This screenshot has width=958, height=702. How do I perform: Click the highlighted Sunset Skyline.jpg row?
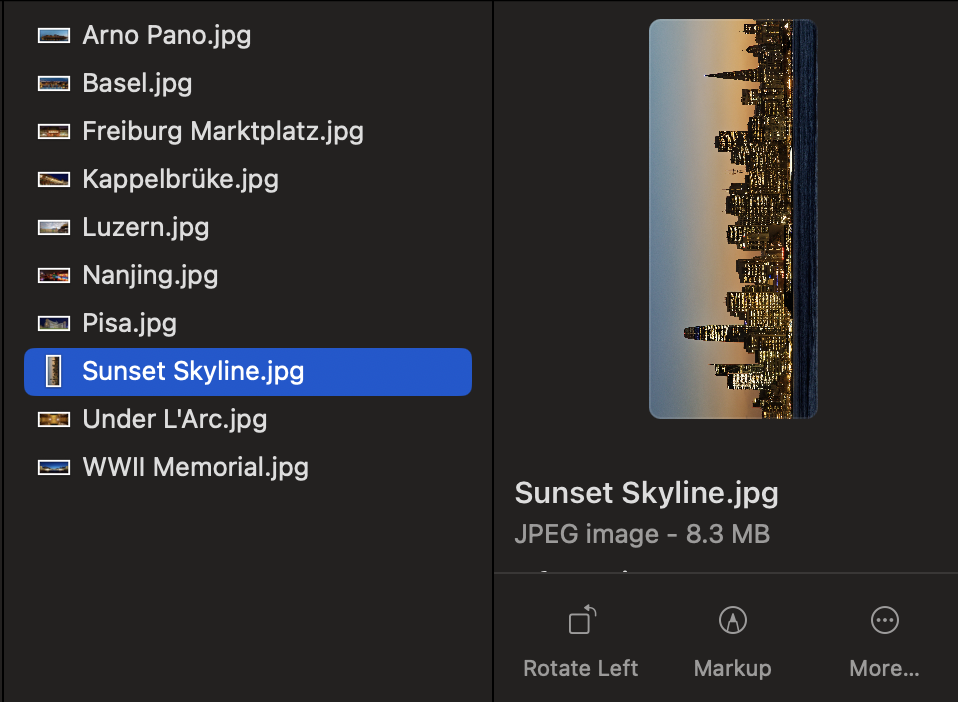coord(248,372)
